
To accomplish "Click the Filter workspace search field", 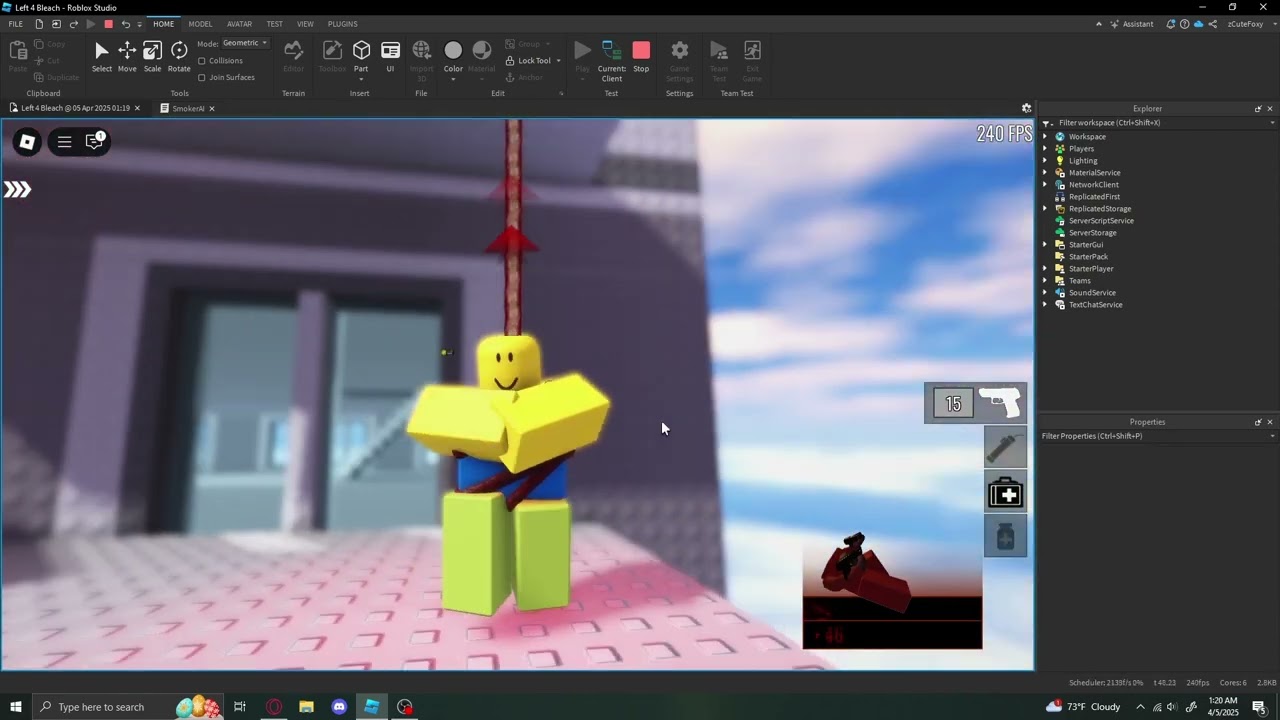I will (x=1159, y=123).
